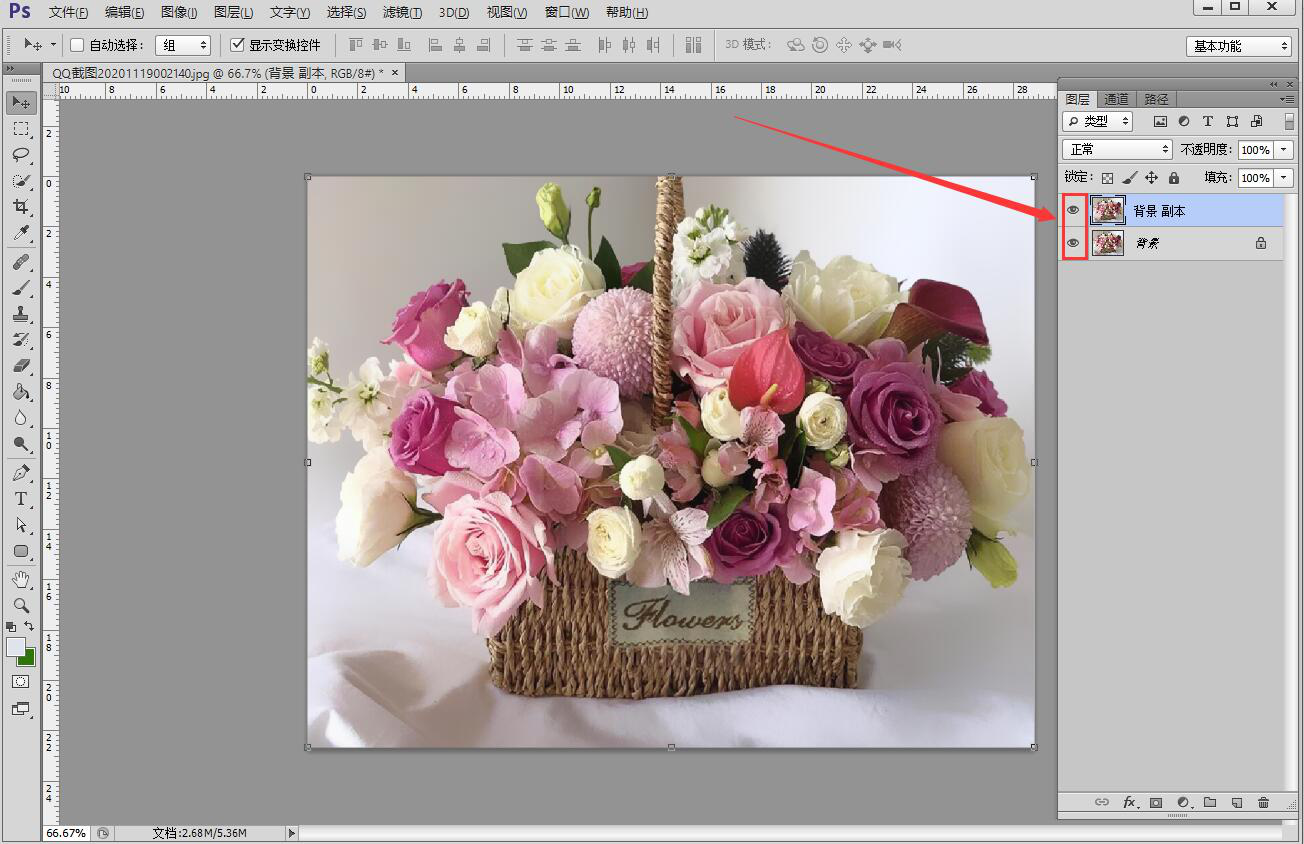Open the 基本功能 workspace dropdown
Viewport: 1304px width, 844px height.
[1239, 46]
